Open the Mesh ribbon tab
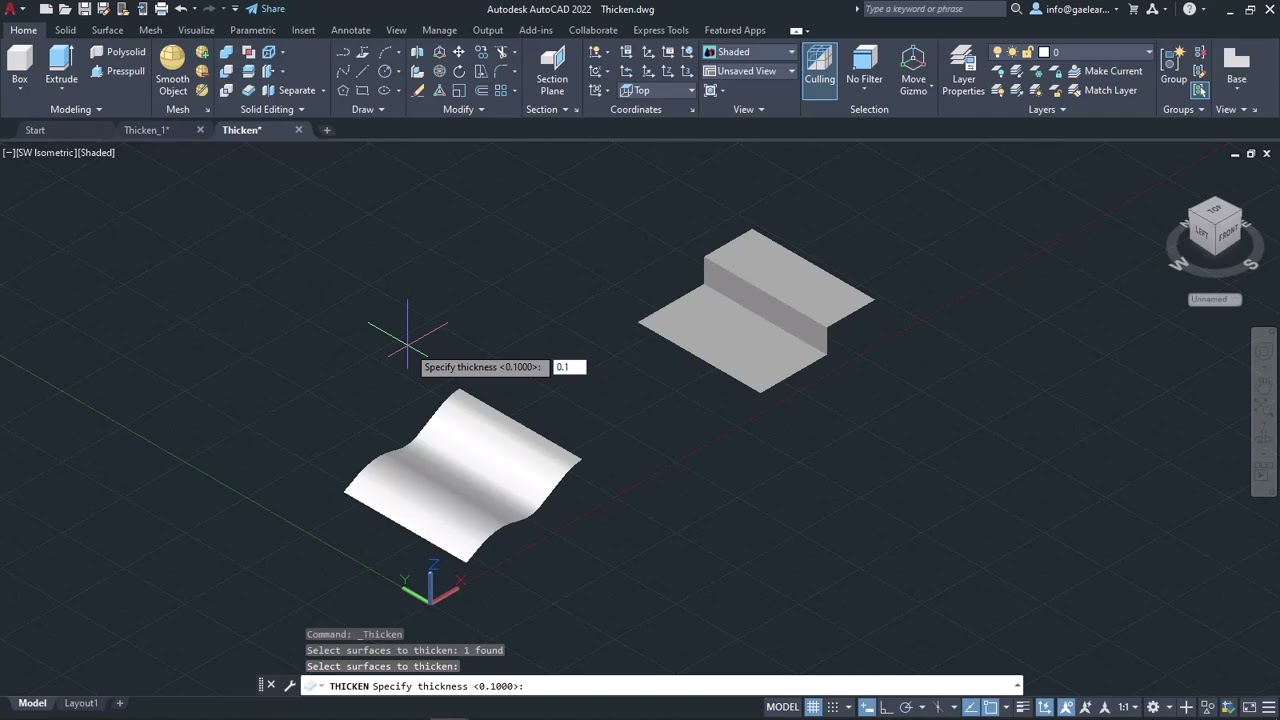The width and height of the screenshot is (1280, 720). click(150, 30)
